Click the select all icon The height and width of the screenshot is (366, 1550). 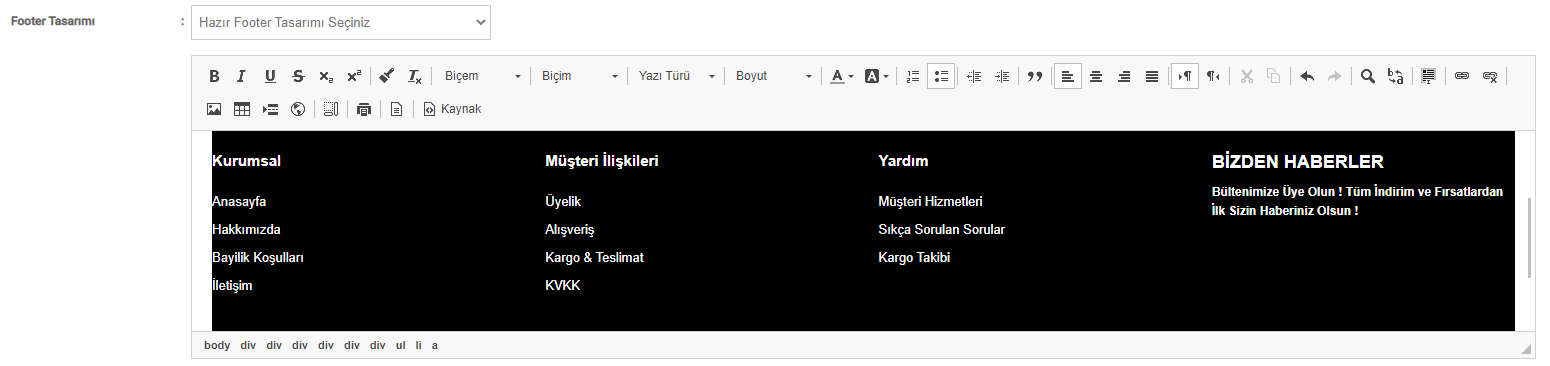pos(1429,76)
